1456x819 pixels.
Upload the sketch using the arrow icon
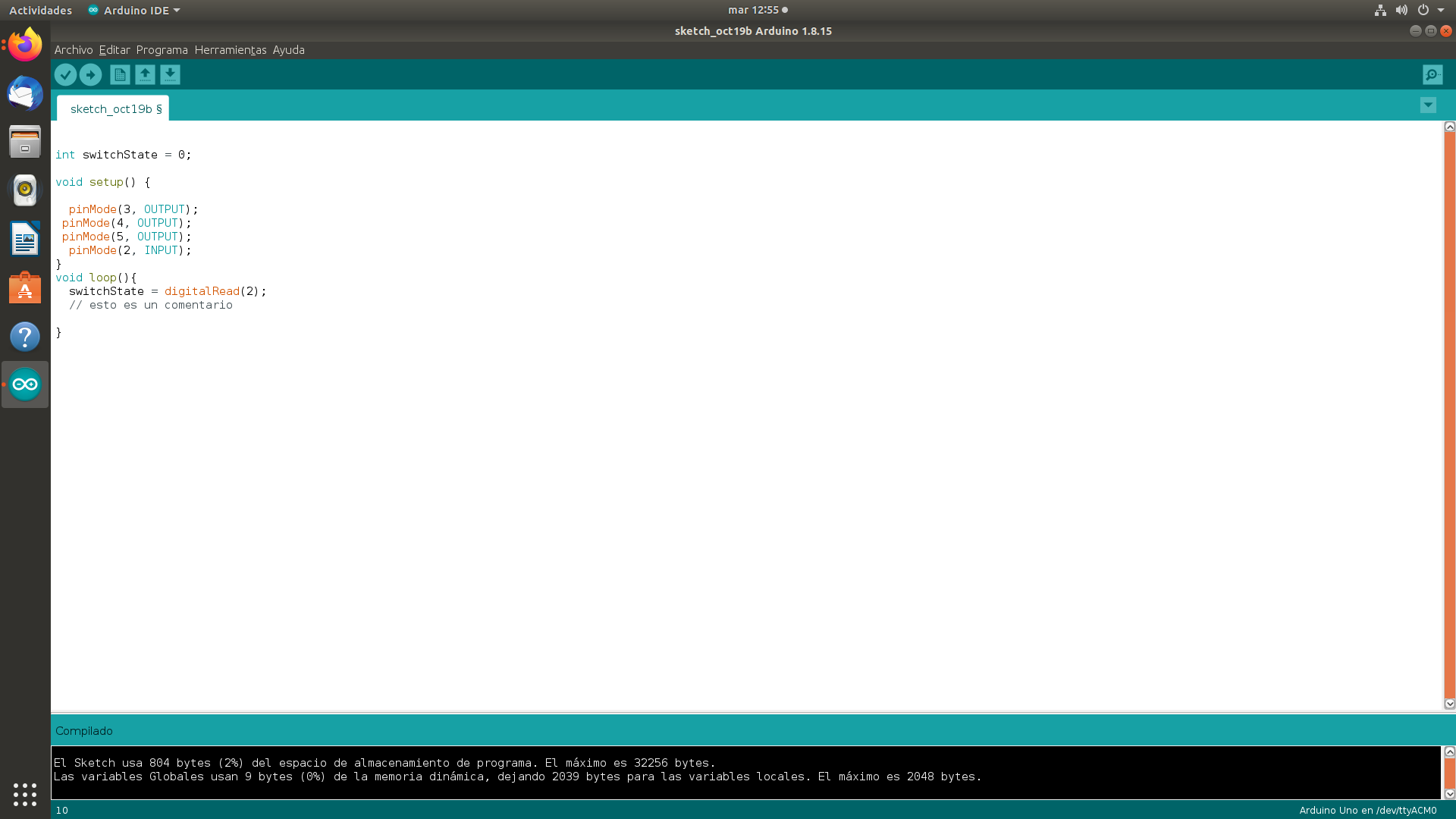90,74
